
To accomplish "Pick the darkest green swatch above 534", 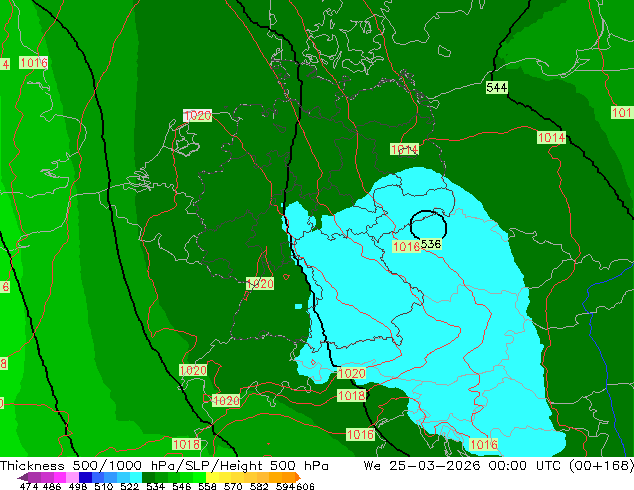I will (x=148, y=477).
